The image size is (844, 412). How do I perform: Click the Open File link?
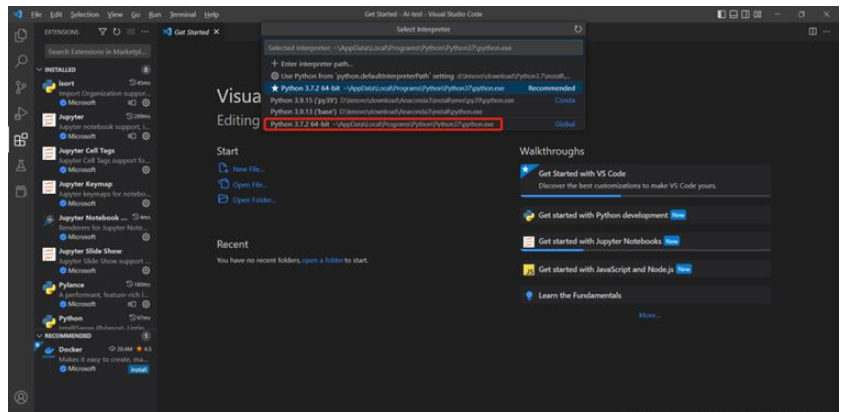pos(250,185)
